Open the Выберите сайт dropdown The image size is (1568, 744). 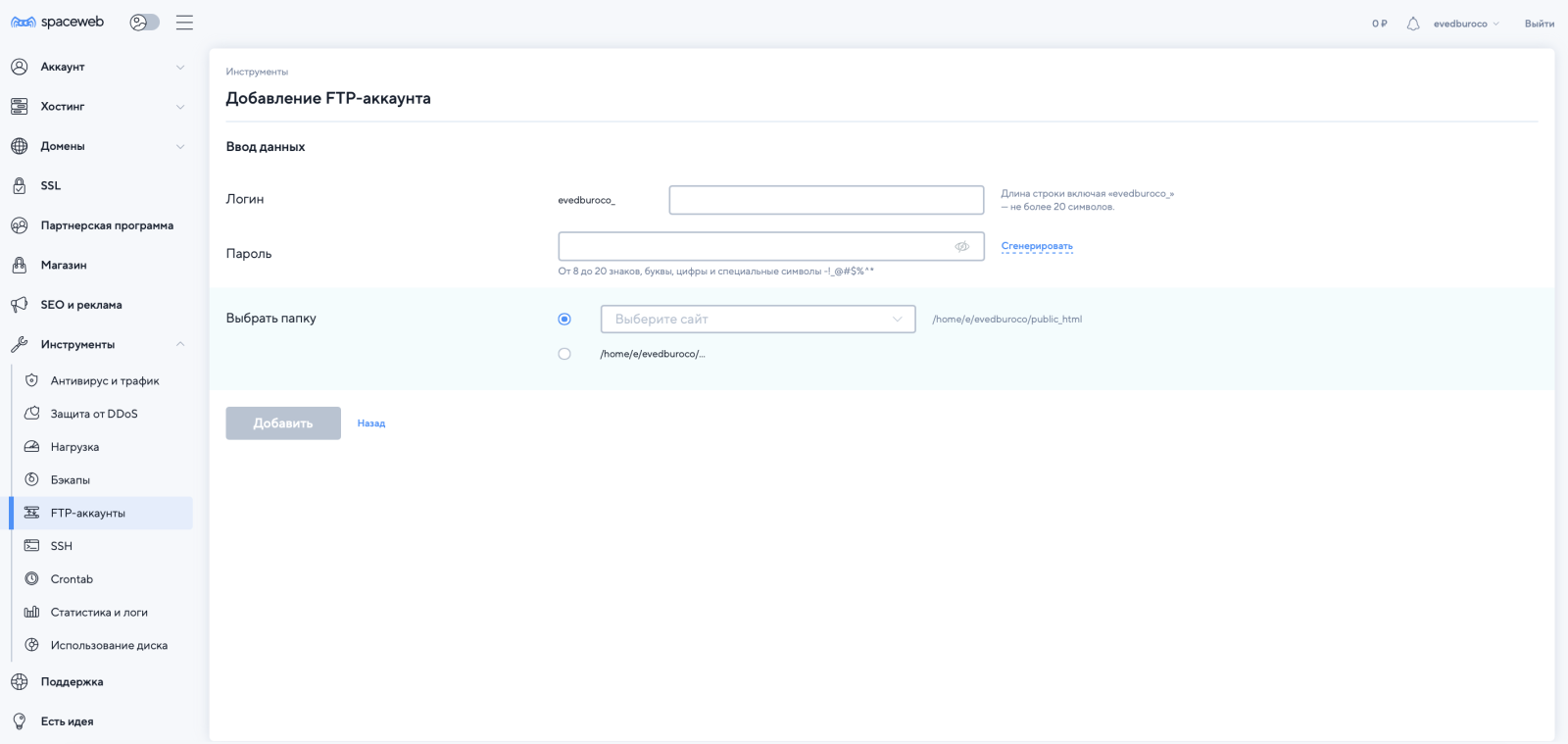[758, 319]
